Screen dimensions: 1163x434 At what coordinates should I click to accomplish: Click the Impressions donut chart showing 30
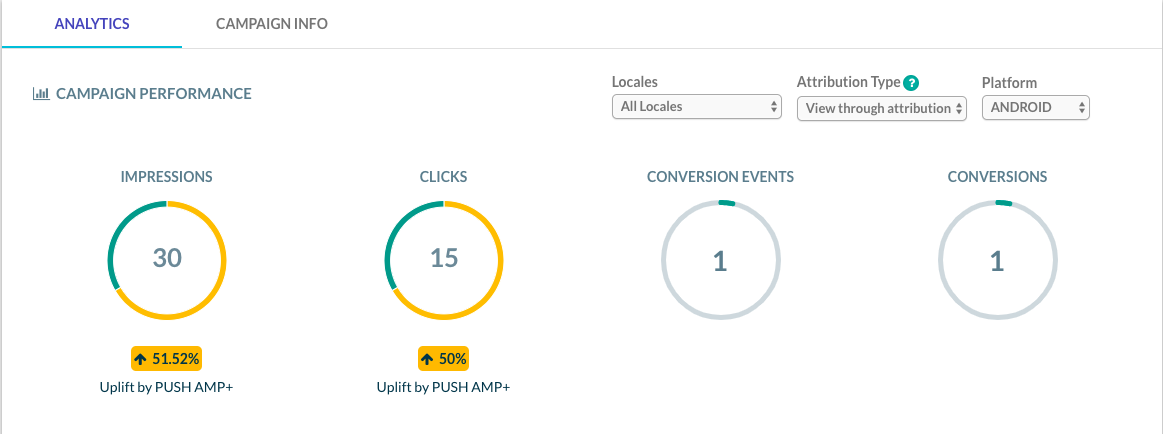tap(167, 260)
